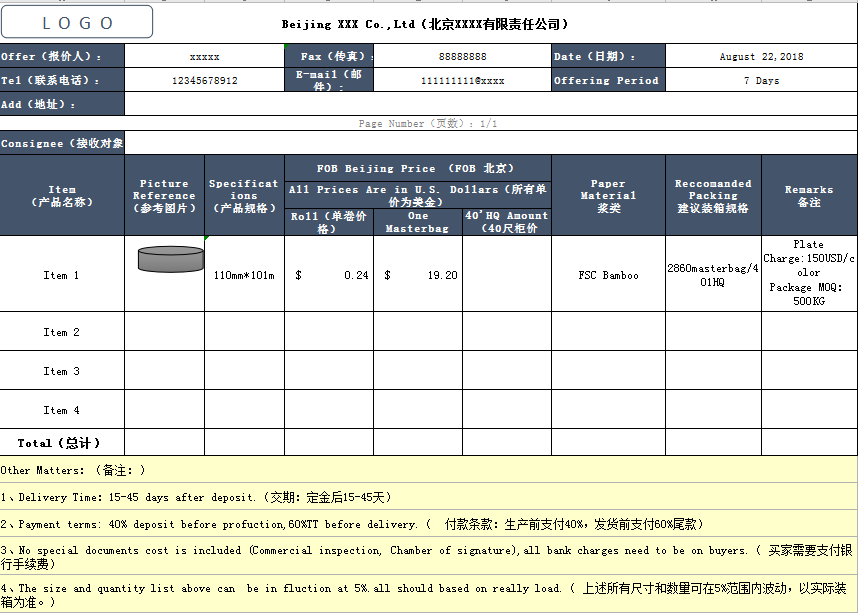The width and height of the screenshot is (858, 613).
Task: Click 'All Prices Are in U.S. Dollars' header
Action: [418, 195]
